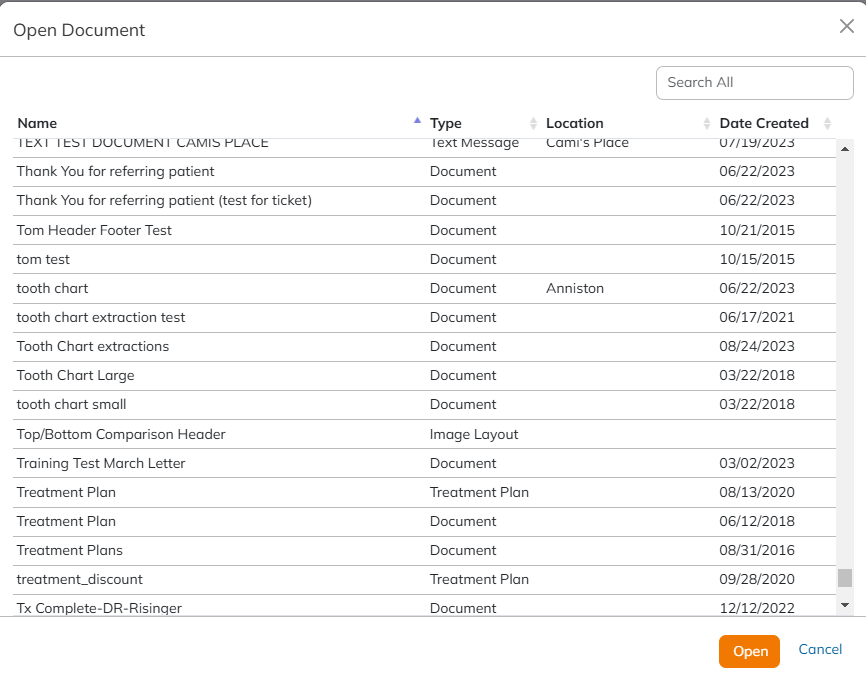
Task: Click the Search All input field
Action: point(754,83)
